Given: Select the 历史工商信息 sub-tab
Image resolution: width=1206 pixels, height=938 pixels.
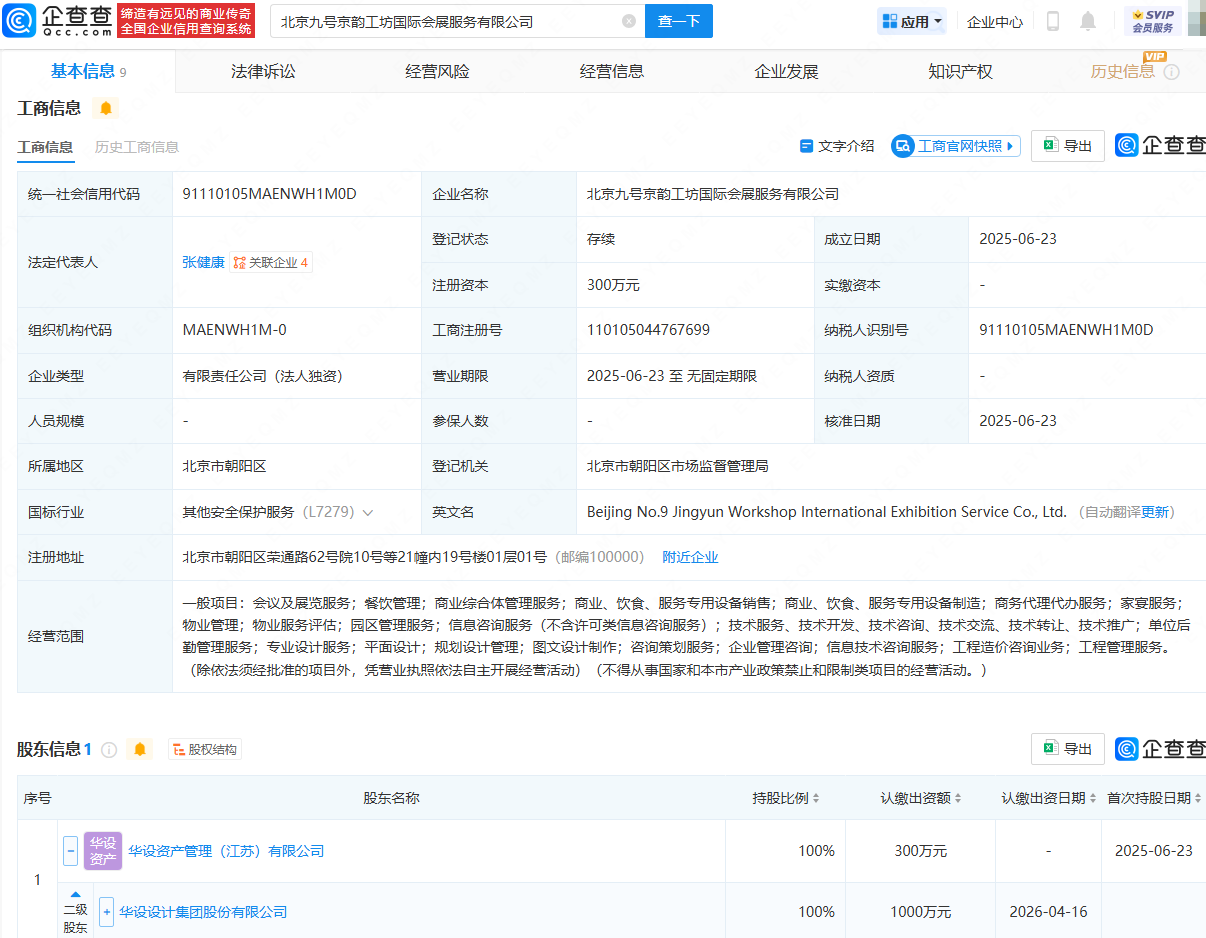Looking at the screenshot, I should click(x=137, y=147).
